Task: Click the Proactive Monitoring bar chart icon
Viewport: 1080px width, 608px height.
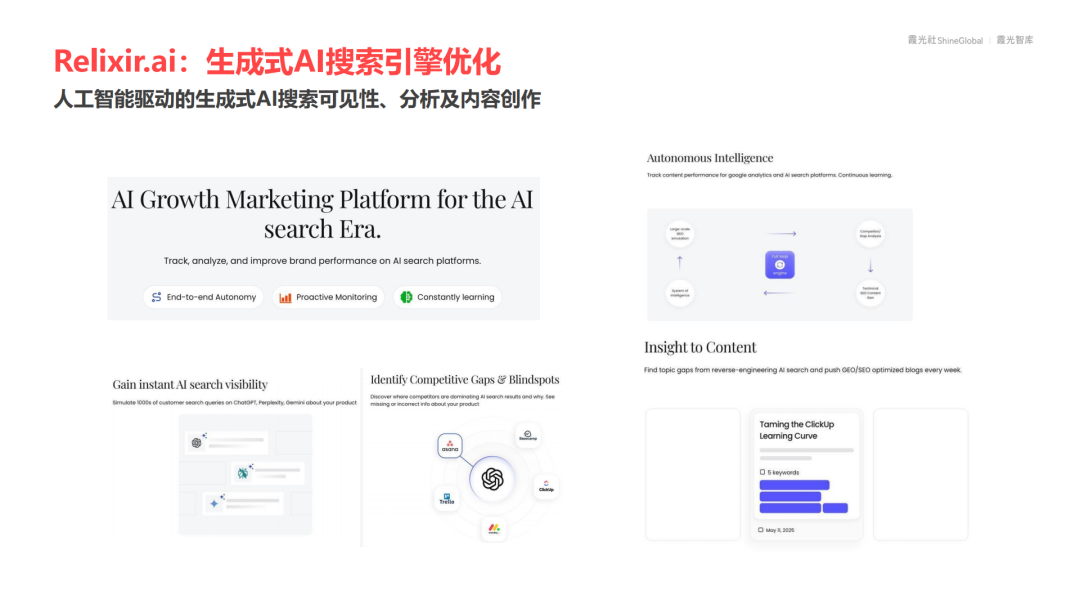Action: 285,297
